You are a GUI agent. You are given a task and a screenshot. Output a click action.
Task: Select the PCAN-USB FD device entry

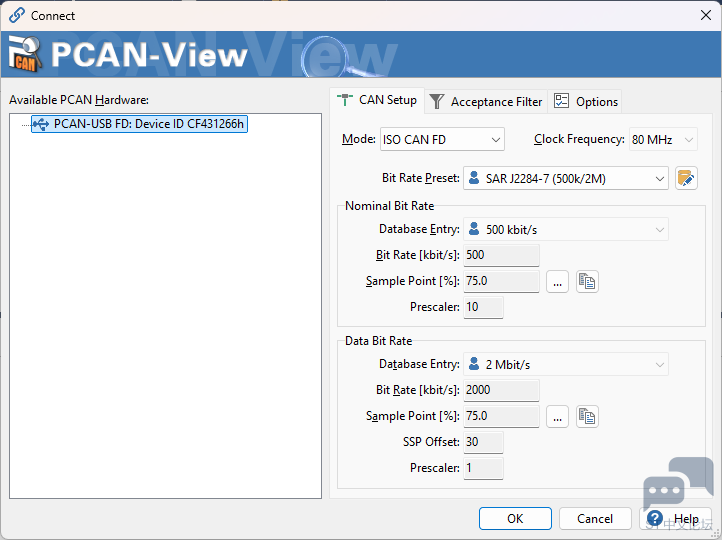(x=139, y=124)
